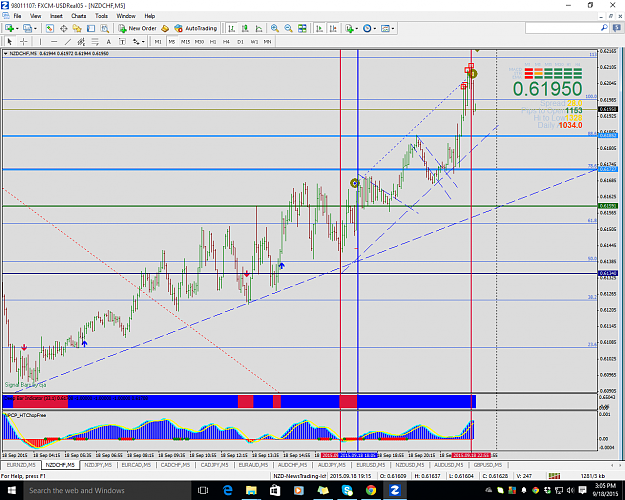
Task: Open the MetaEditor yellow book icon
Action: click(165, 28)
